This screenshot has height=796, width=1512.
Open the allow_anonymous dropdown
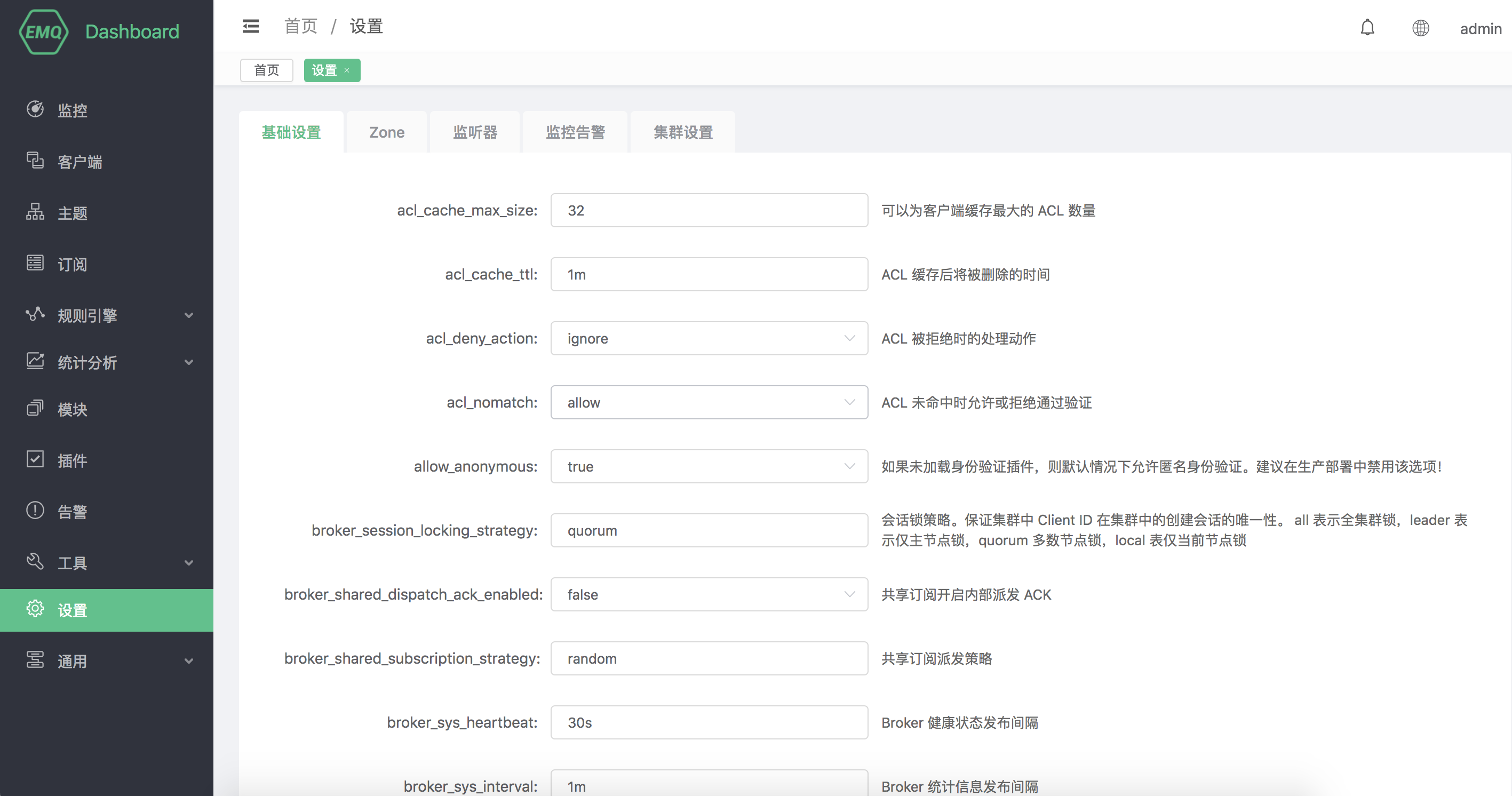[709, 466]
